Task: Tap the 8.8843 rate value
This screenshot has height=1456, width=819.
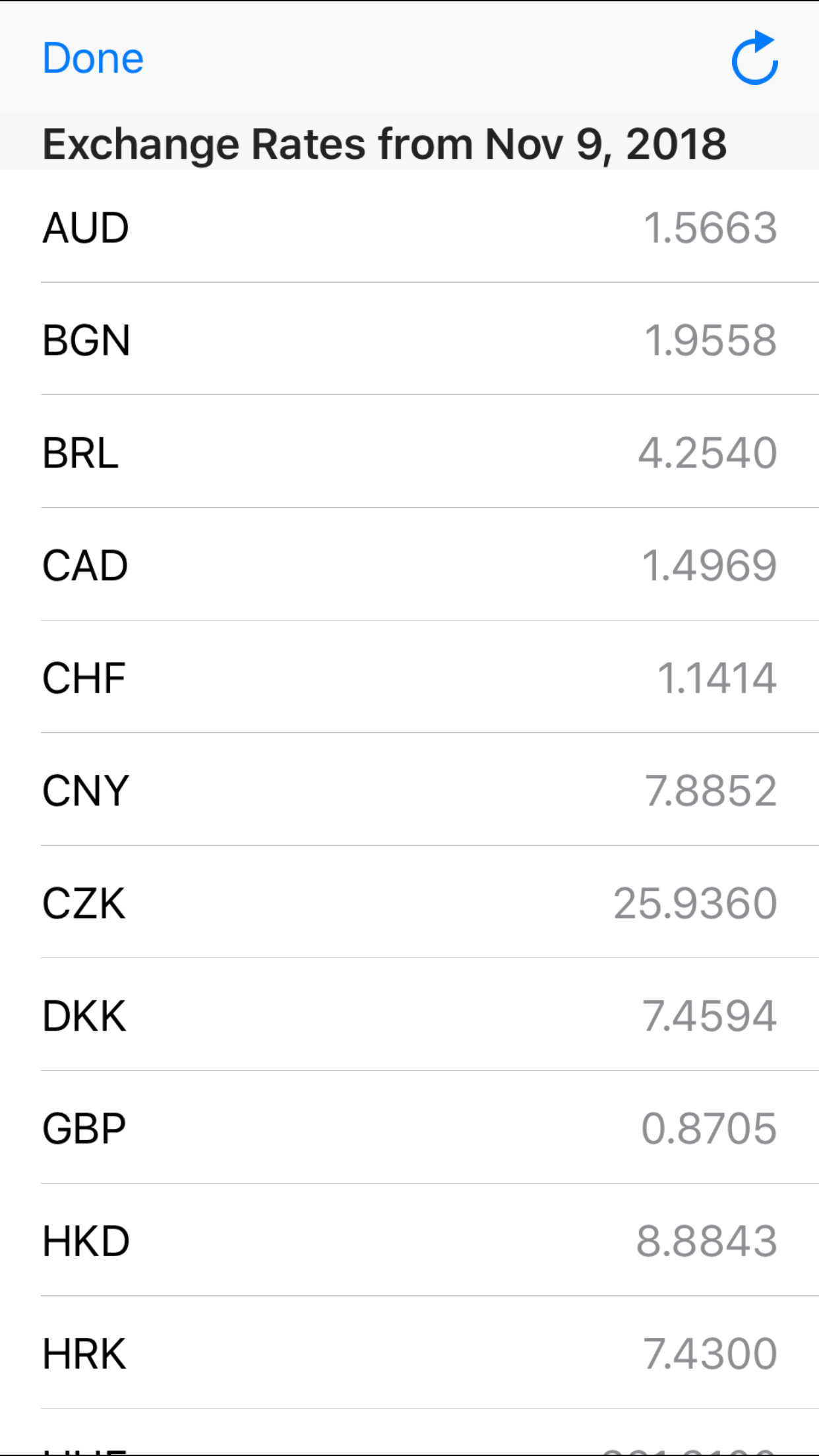Action: (706, 1242)
